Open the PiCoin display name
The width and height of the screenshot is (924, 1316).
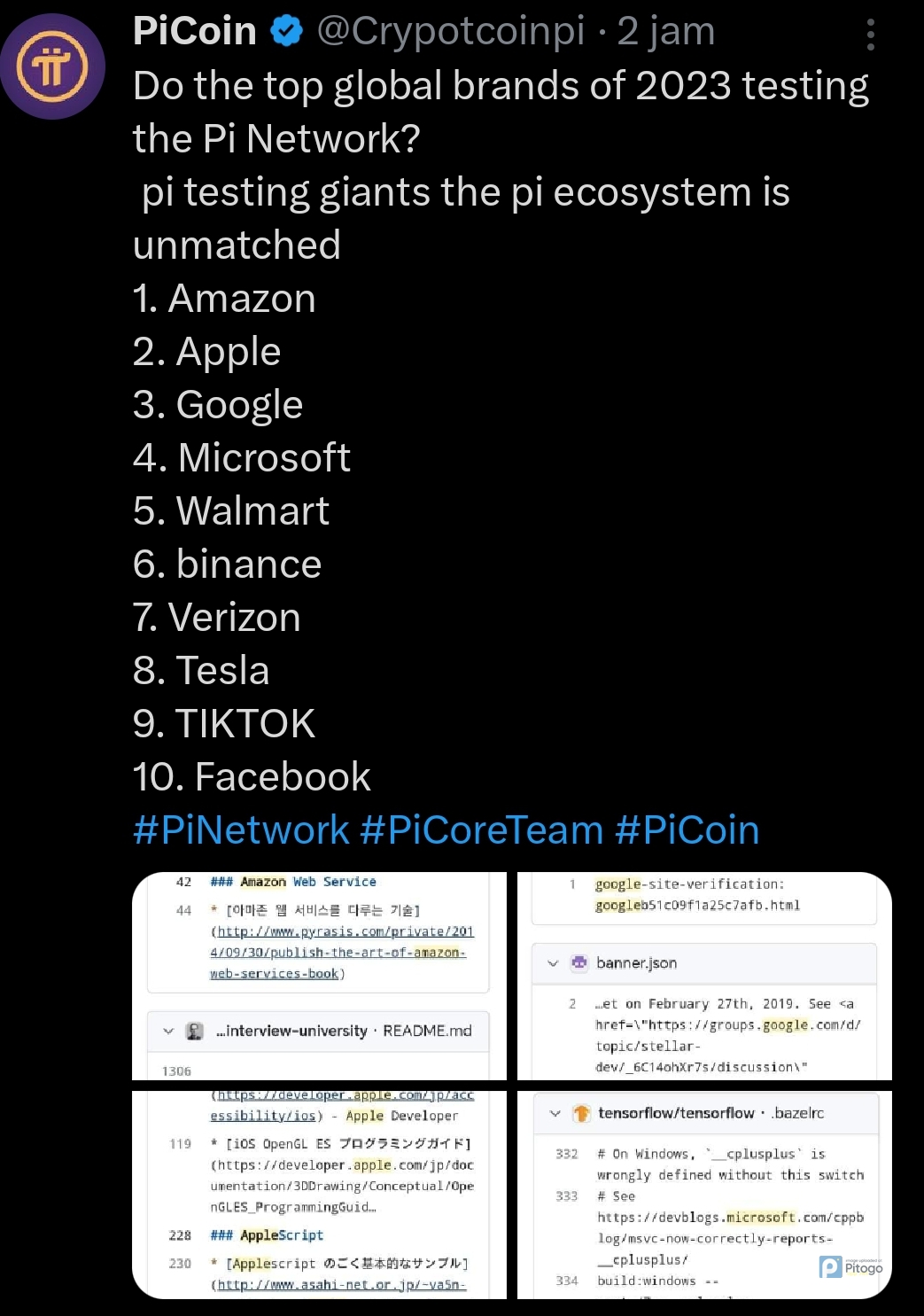tap(195, 31)
